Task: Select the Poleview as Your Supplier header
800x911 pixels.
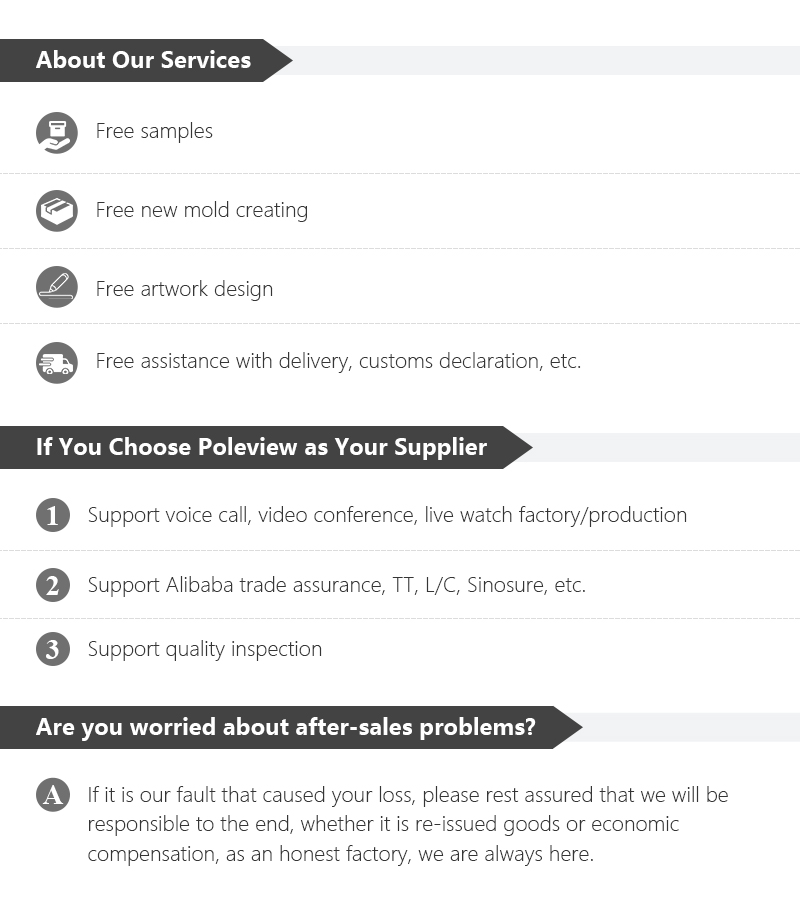Action: [261, 447]
